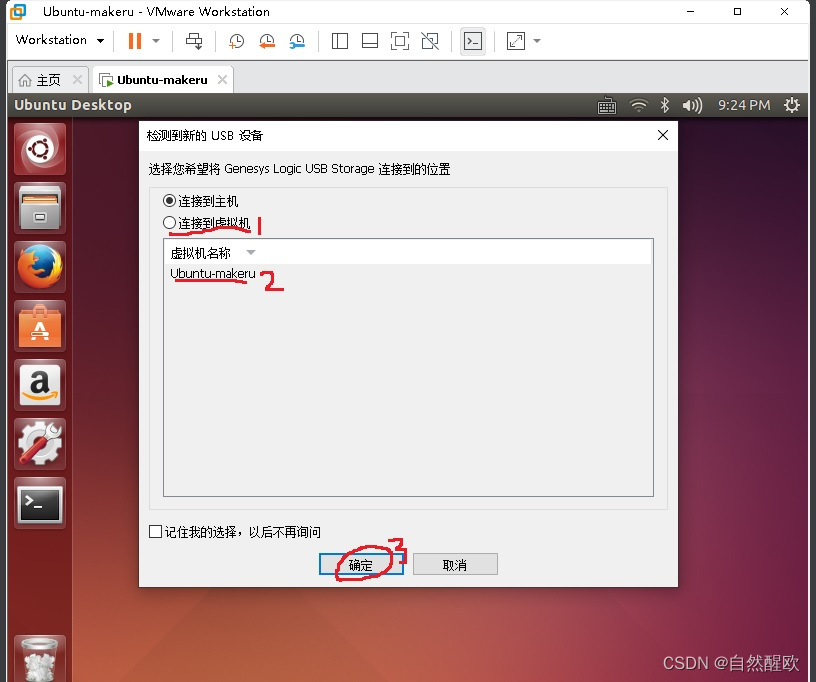This screenshot has width=816, height=682.
Task: Open the volume indicator in the Ubuntu panel
Action: tap(692, 104)
